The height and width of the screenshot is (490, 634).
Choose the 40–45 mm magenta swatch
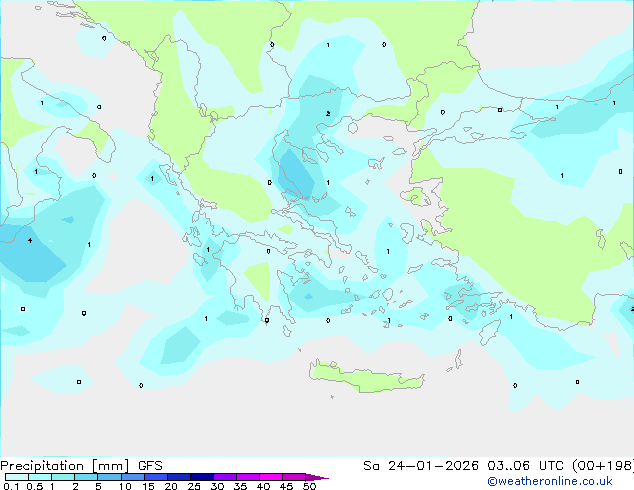[271, 477]
